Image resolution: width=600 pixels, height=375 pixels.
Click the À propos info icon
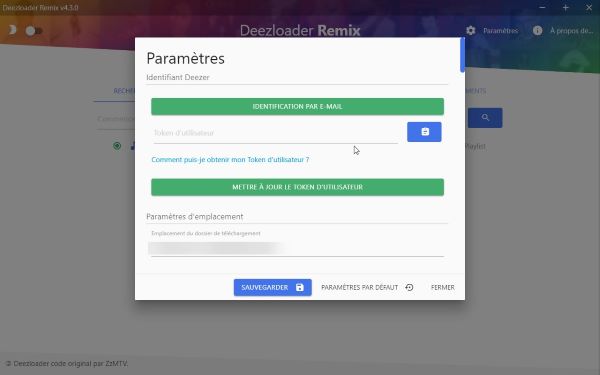coord(537,30)
